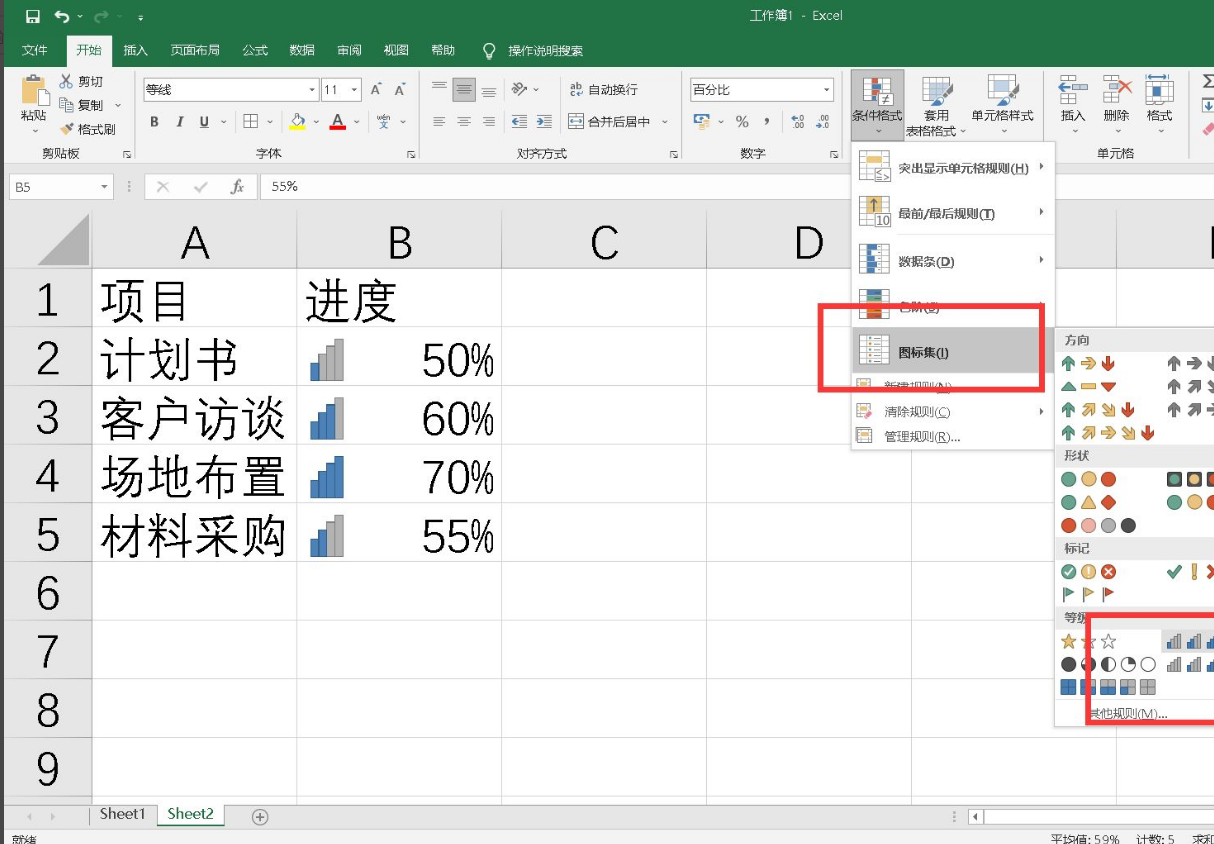Open the font name dropdown
The image size is (1214, 844).
tap(311, 90)
